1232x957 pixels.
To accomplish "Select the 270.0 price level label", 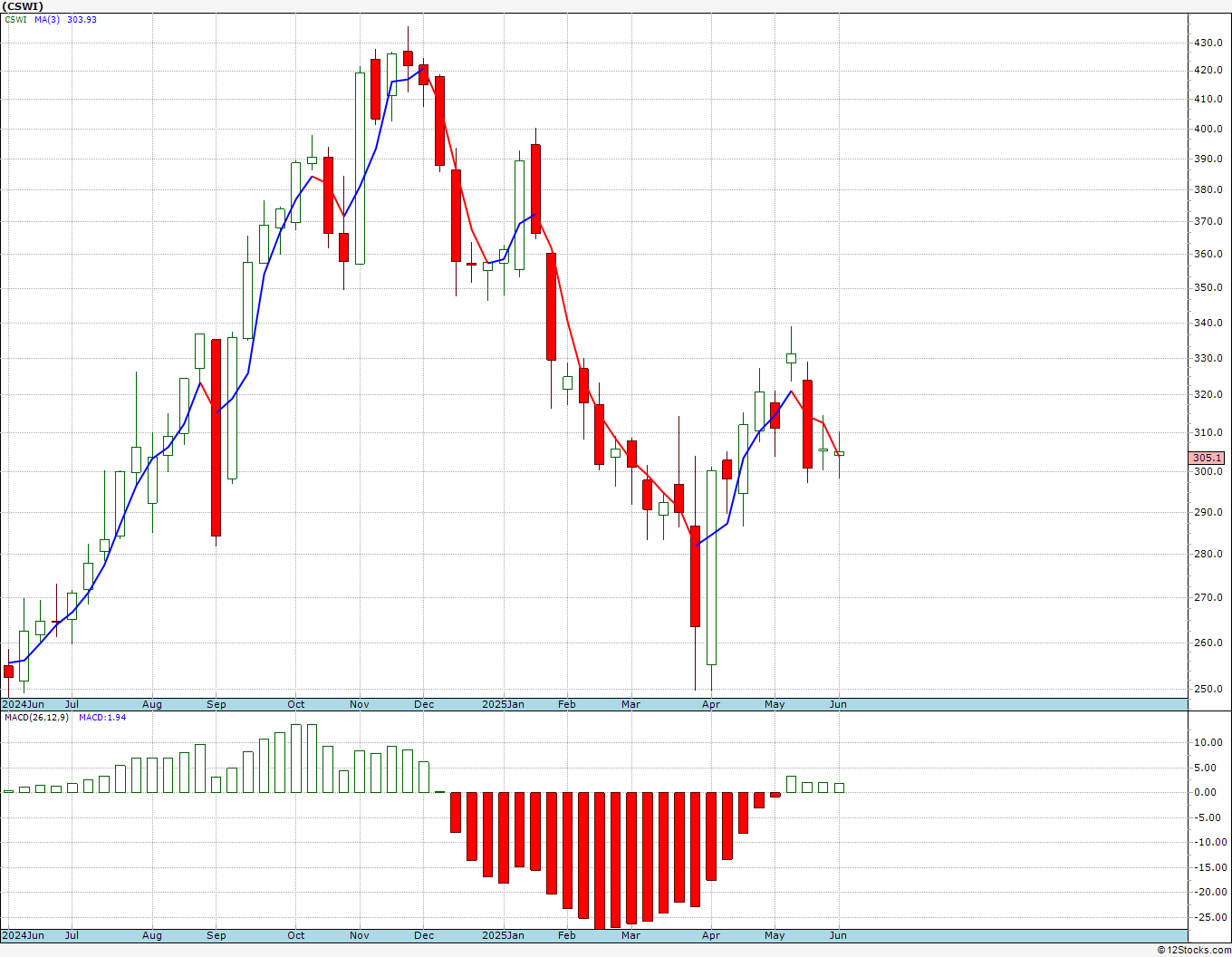I will pyautogui.click(x=1208, y=598).
